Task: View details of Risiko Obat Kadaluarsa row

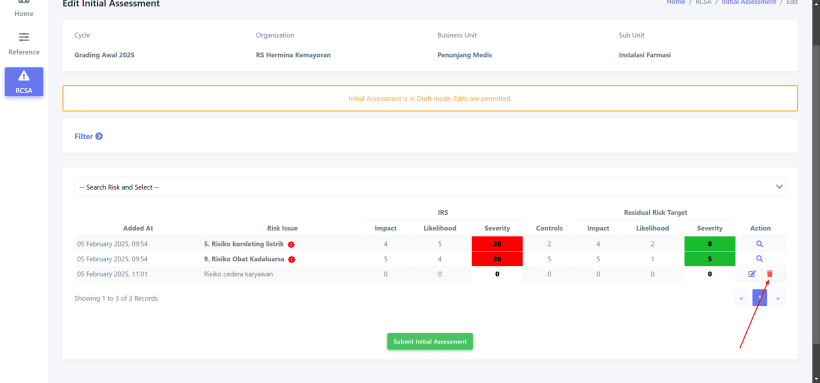Action: (x=759, y=258)
